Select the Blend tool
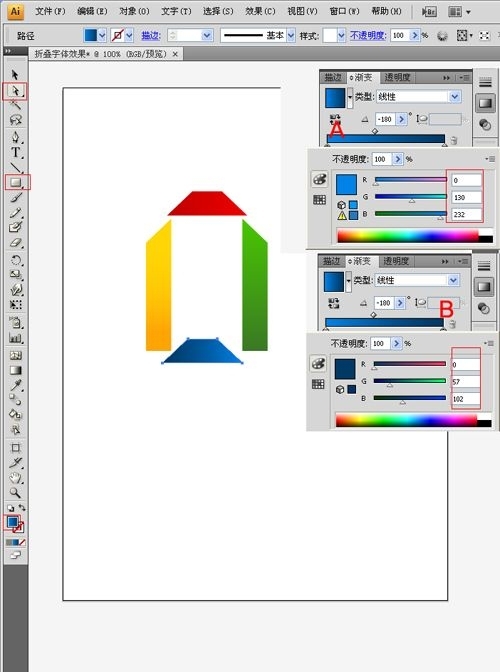 click(x=15, y=399)
